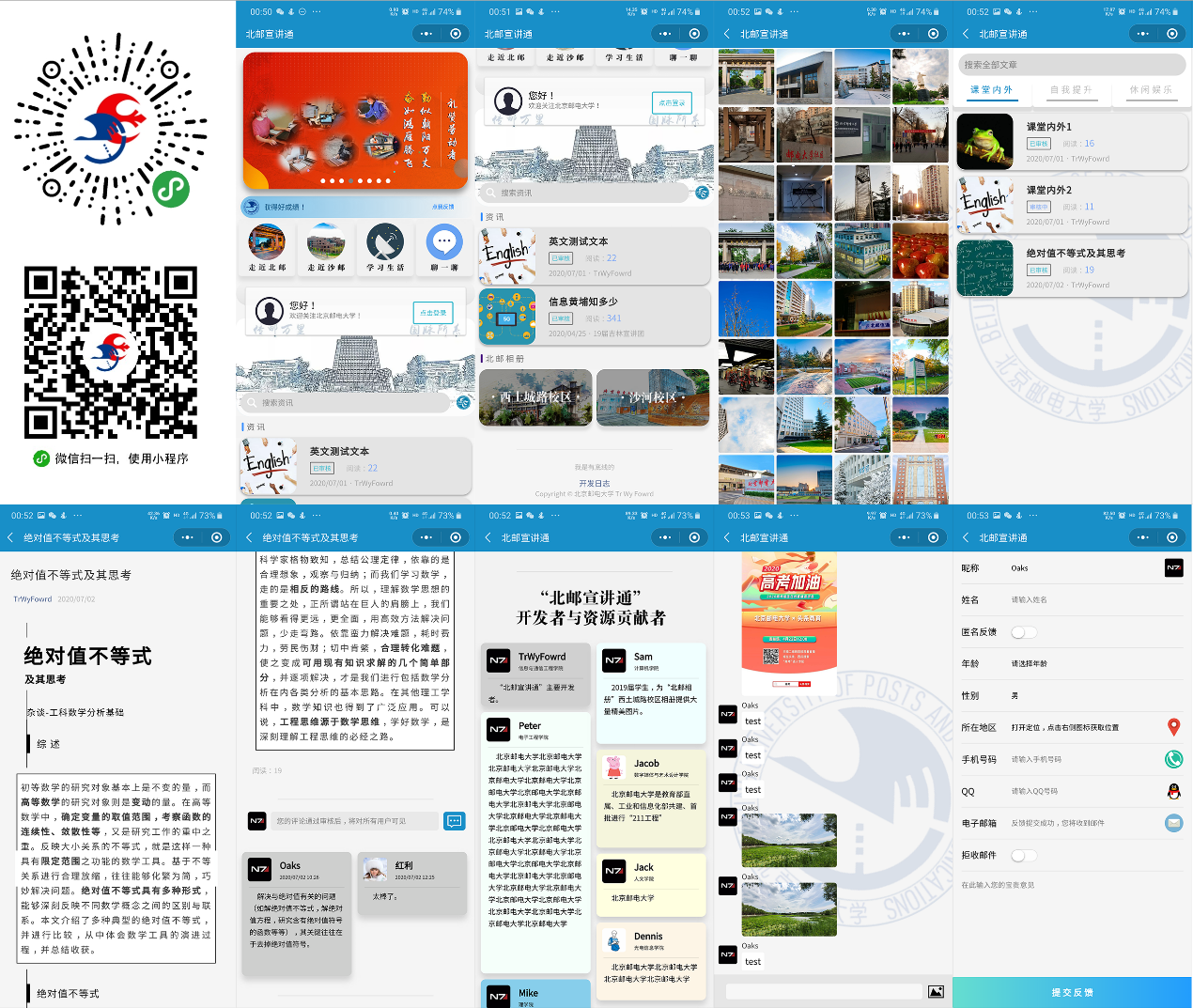
Task: Tap the N7 avatar beside 昵称 Oaks
Action: tap(1173, 568)
